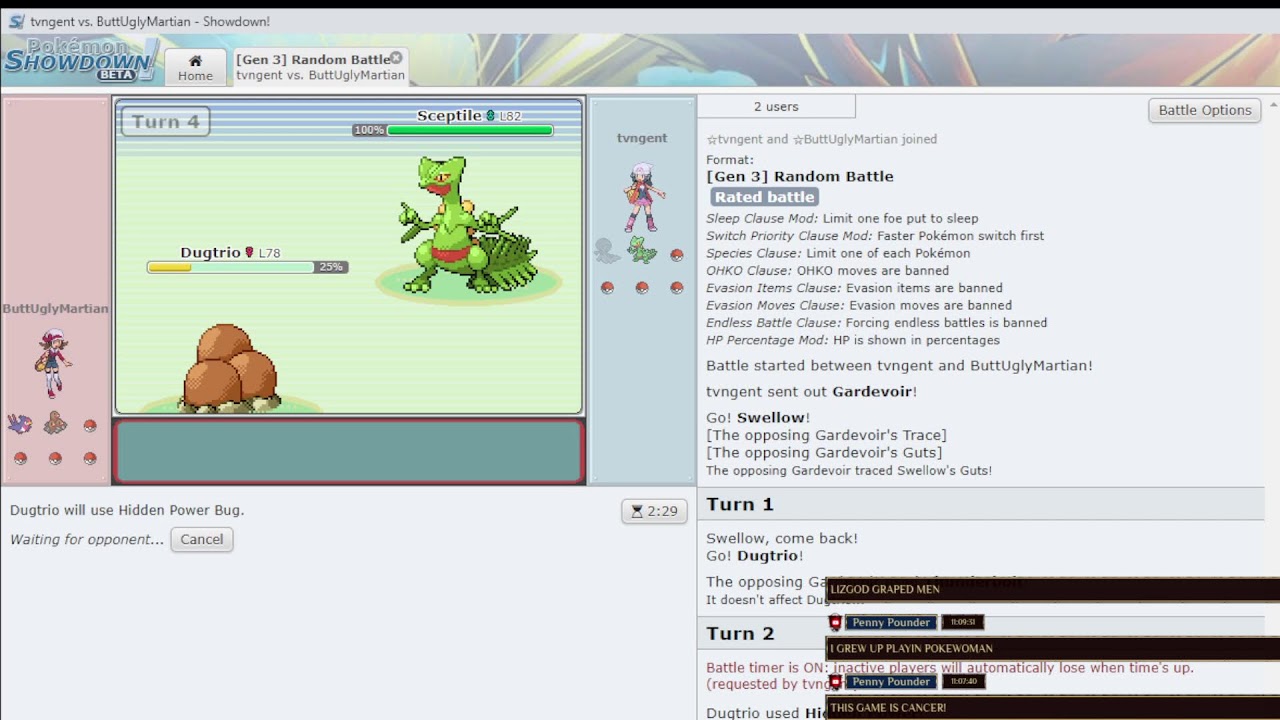
Task: Click the Dugtrio team icon in sidebar
Action: (x=55, y=424)
